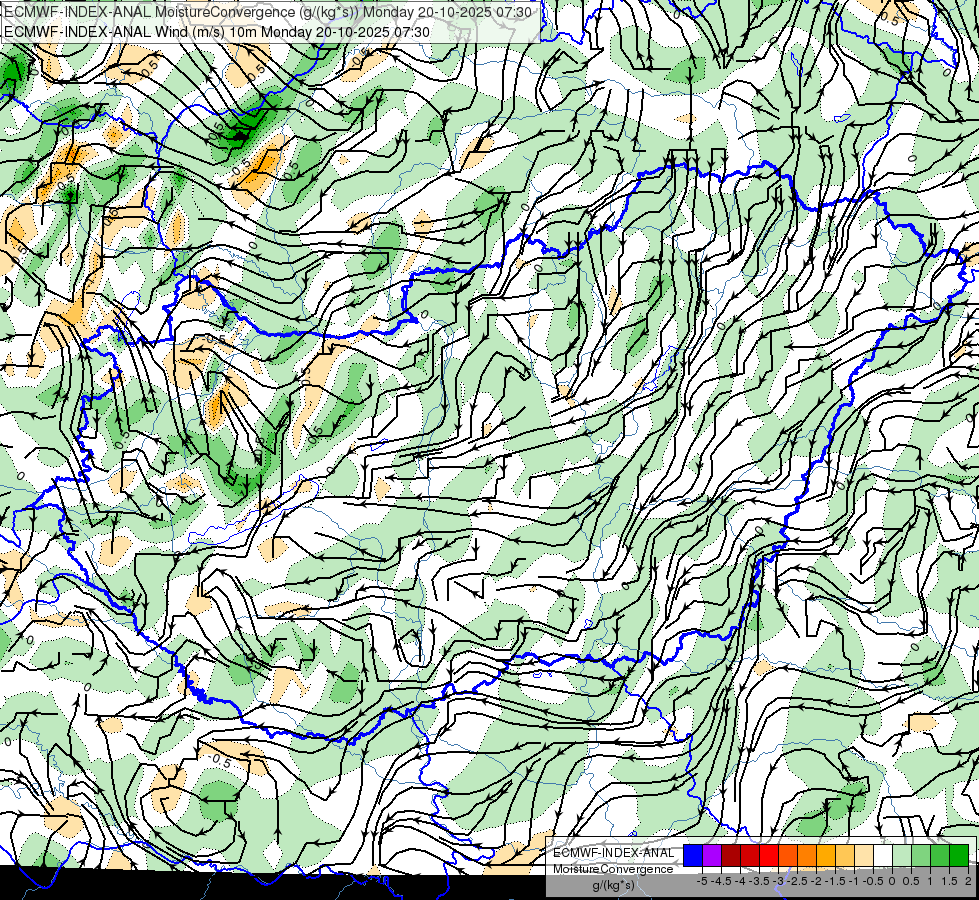The width and height of the screenshot is (979, 900).
Task: Click the legend label ECMWF-INDEX-ANAL
Action: 614,853
